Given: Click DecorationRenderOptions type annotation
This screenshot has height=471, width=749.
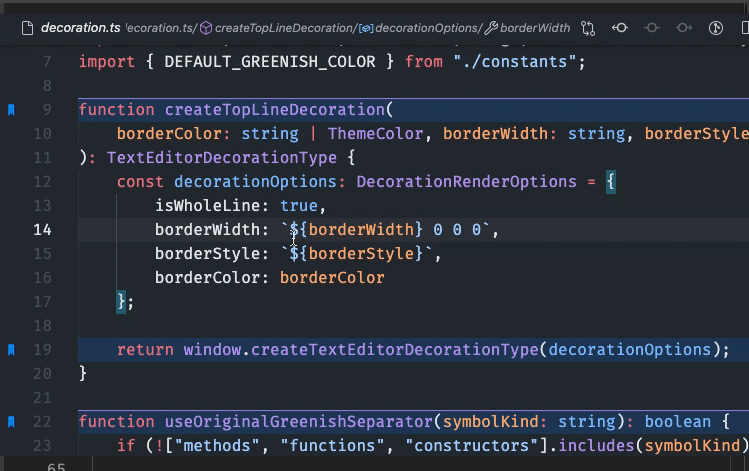Looking at the screenshot, I should click(x=466, y=182).
